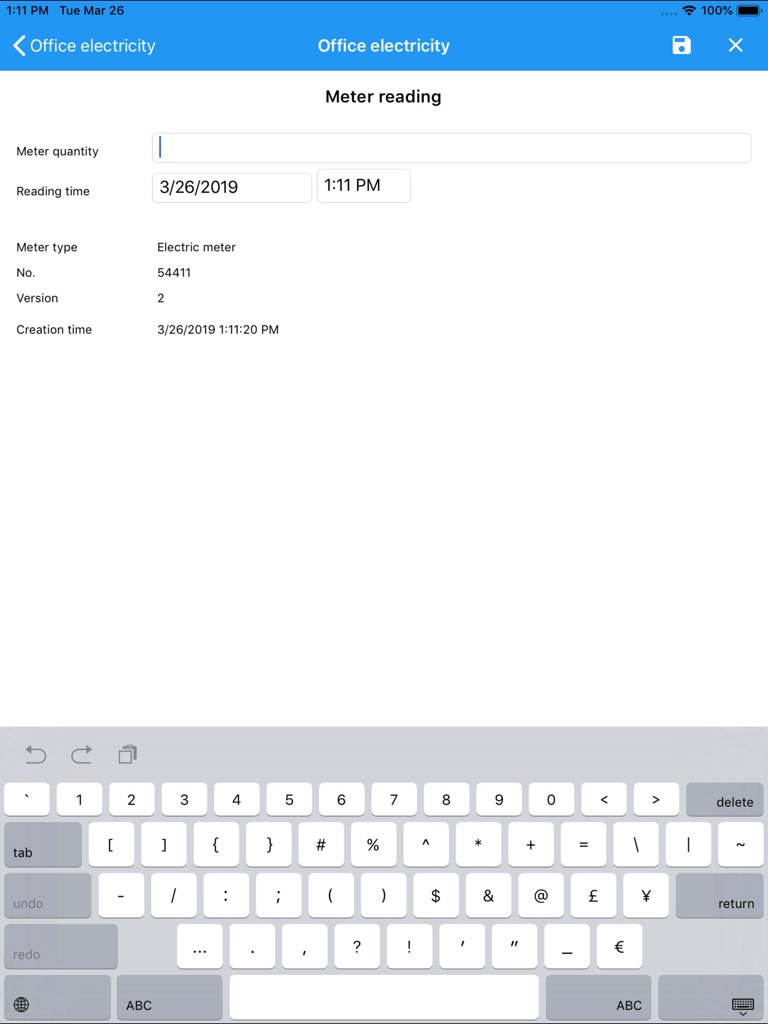The width and height of the screenshot is (768, 1024).
Task: Tap the ampersand key
Action: click(488, 895)
